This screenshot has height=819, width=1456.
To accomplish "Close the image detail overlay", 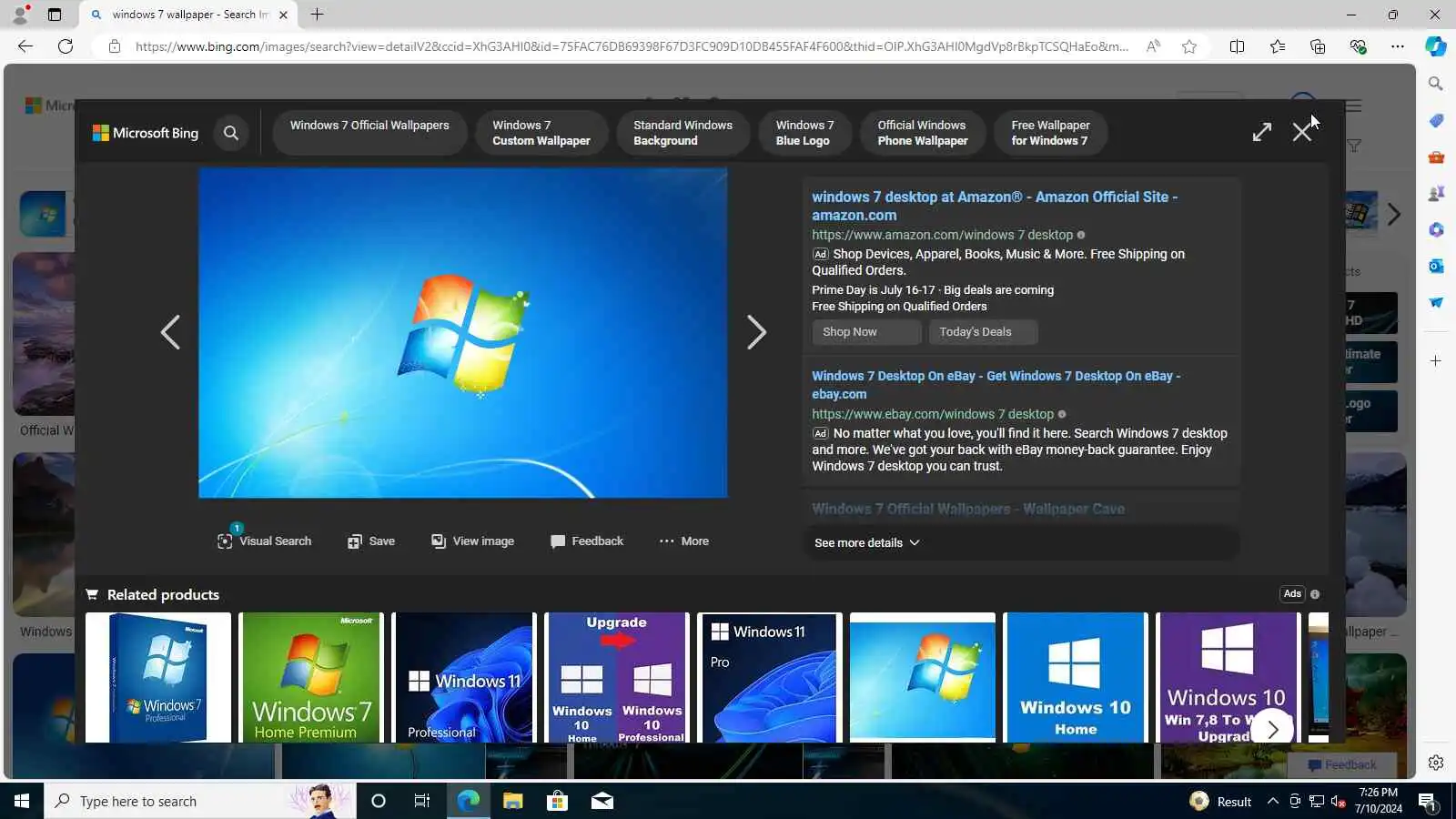I will point(1302,132).
